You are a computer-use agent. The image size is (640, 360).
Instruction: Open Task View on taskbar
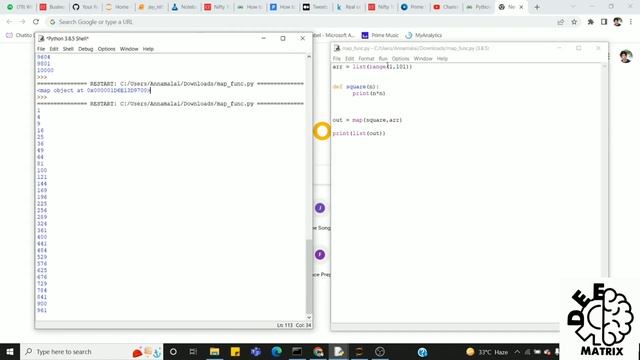coord(193,351)
